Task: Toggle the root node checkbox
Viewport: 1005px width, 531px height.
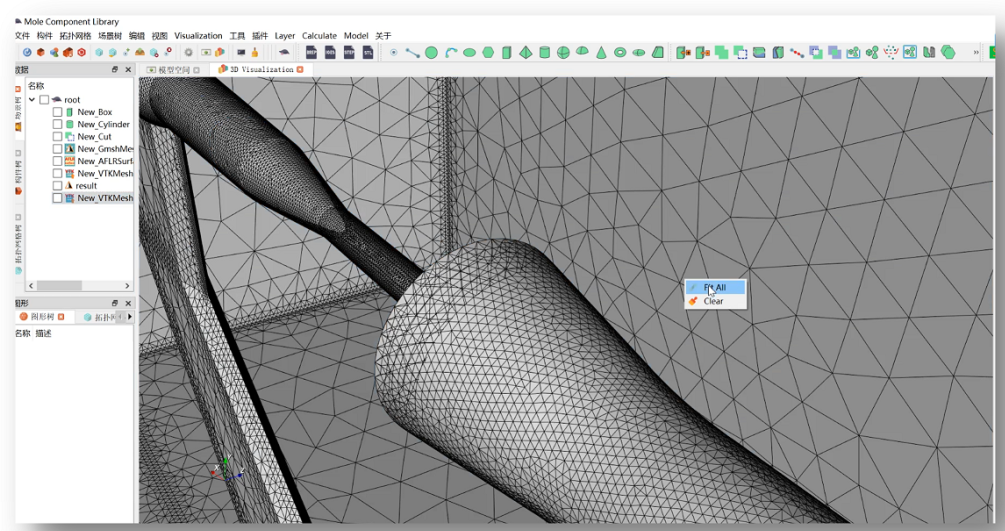Action: [x=44, y=99]
